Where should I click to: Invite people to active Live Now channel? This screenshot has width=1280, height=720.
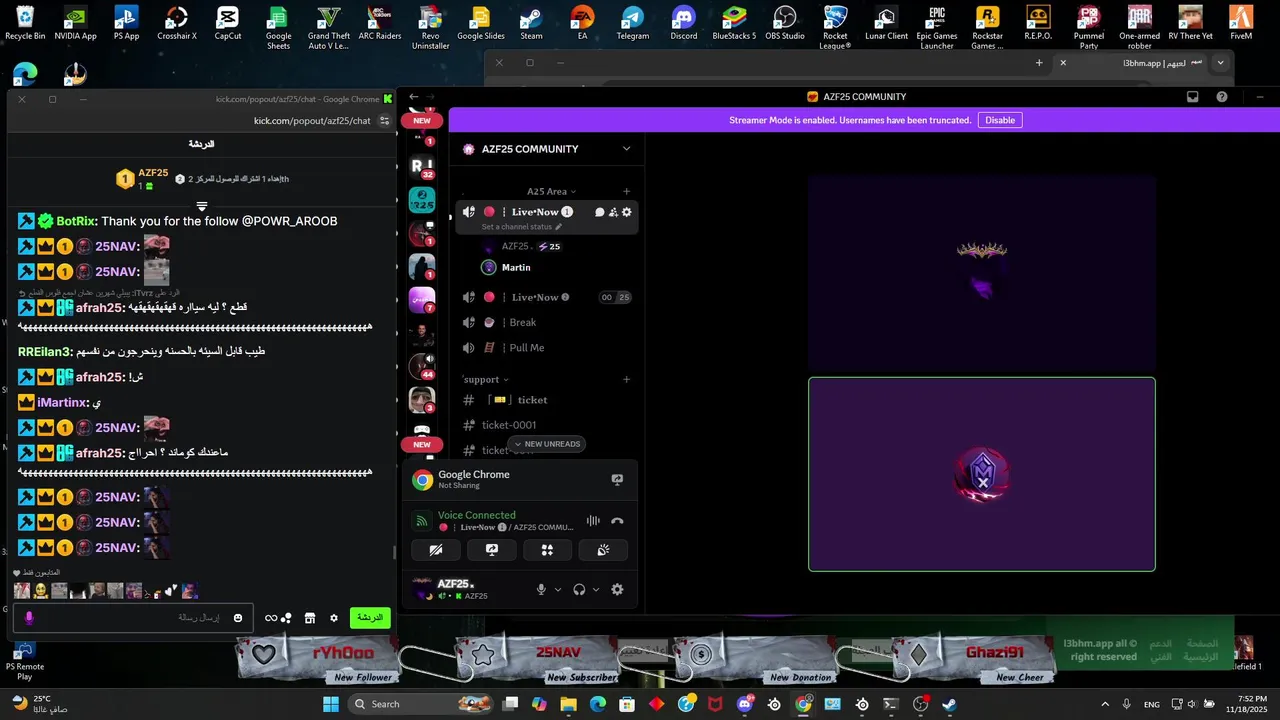point(613,212)
